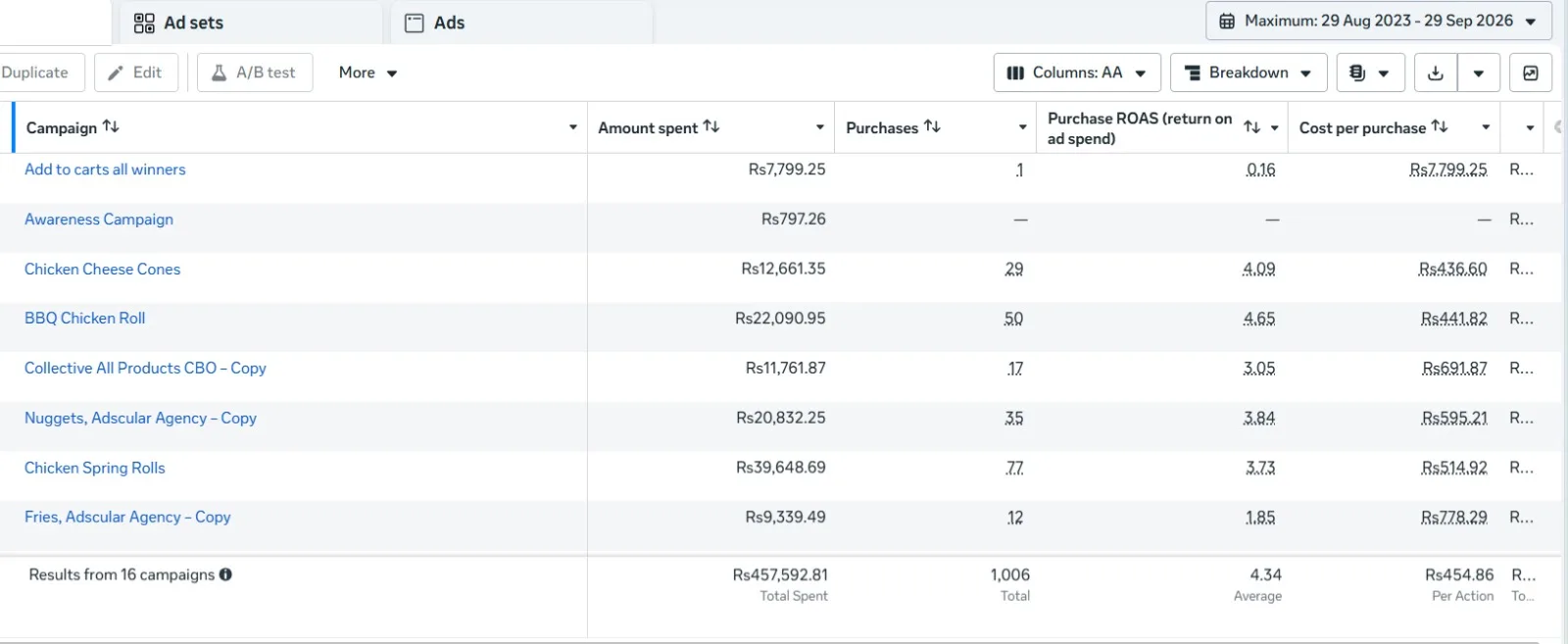Image resolution: width=1568 pixels, height=644 pixels.
Task: Open Nuggets, Adscular Agency – Copy
Action: [x=140, y=419]
